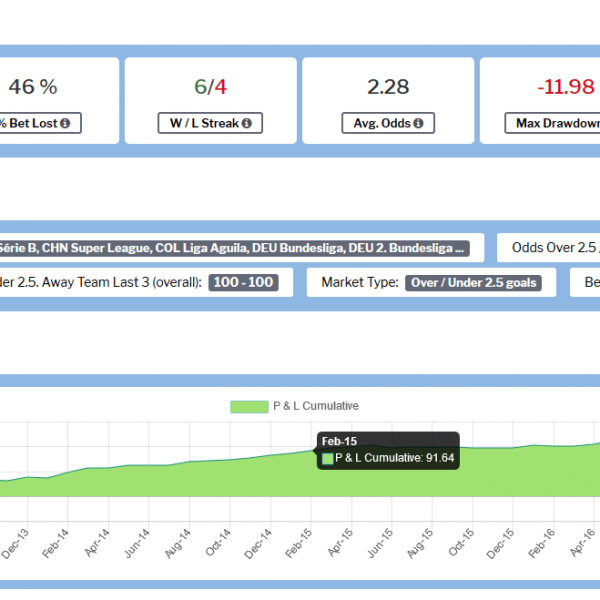Viewport: 600px width, 600px height.
Task: Click the 100 - 100 range badge
Action: pos(243,282)
